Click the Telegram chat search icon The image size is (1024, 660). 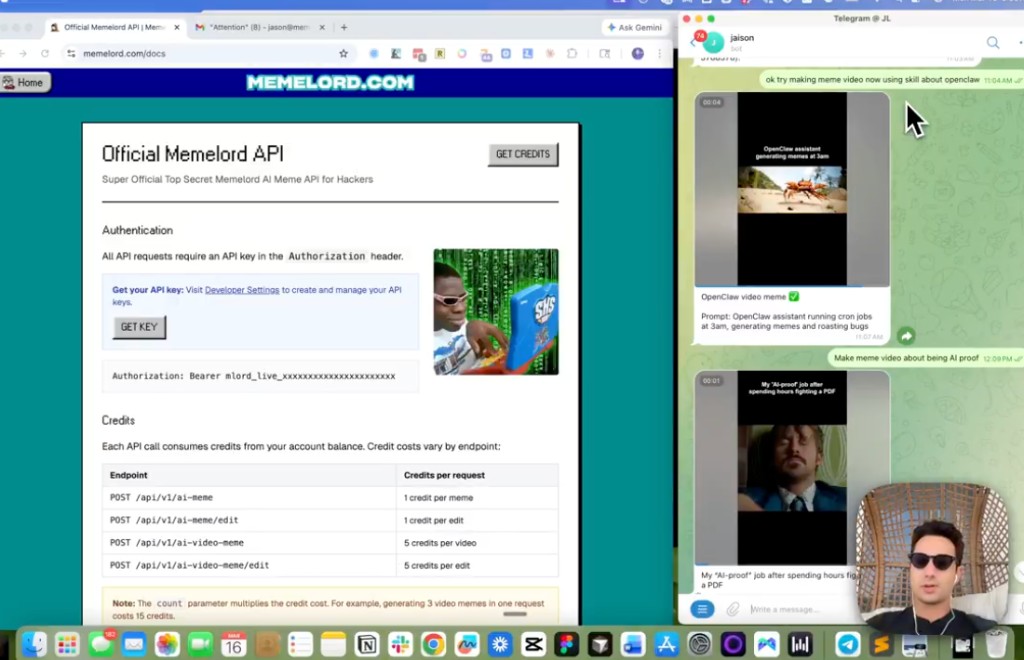coord(992,42)
